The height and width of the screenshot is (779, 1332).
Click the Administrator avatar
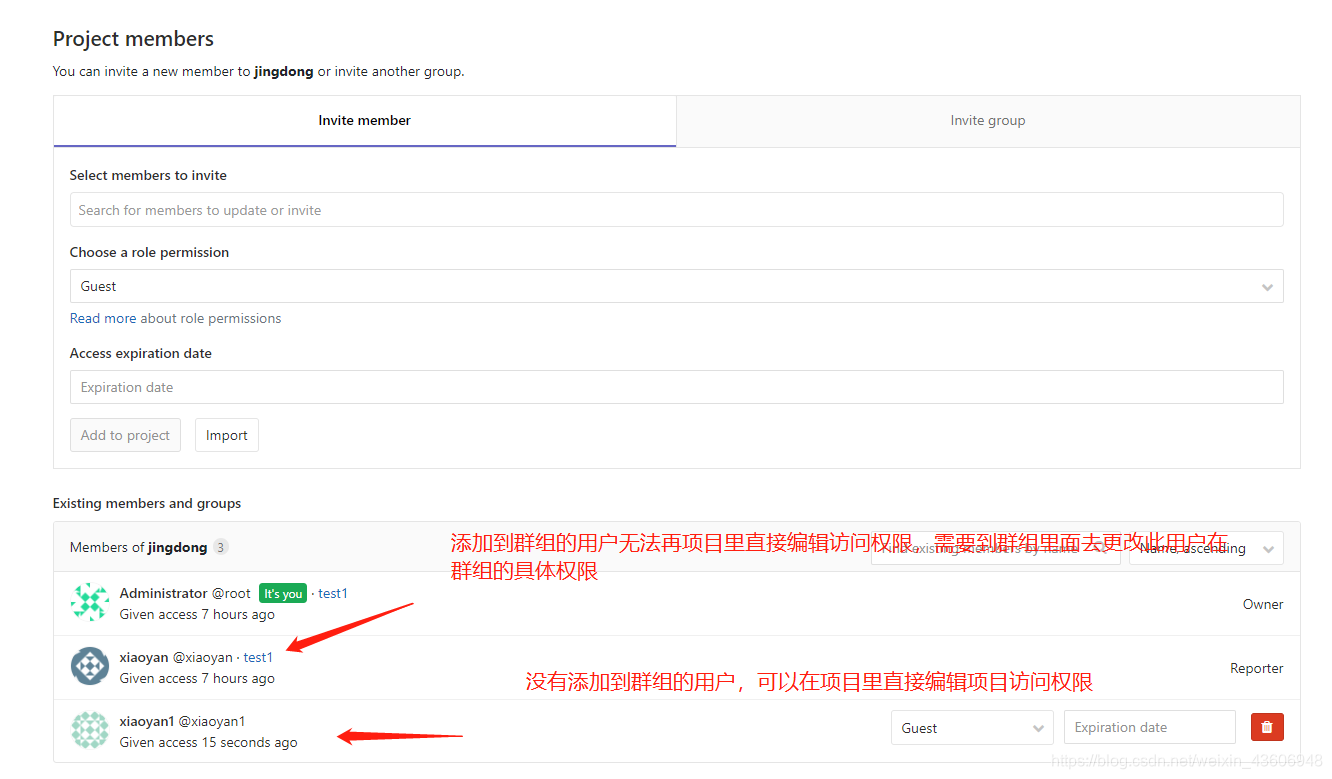(x=90, y=602)
